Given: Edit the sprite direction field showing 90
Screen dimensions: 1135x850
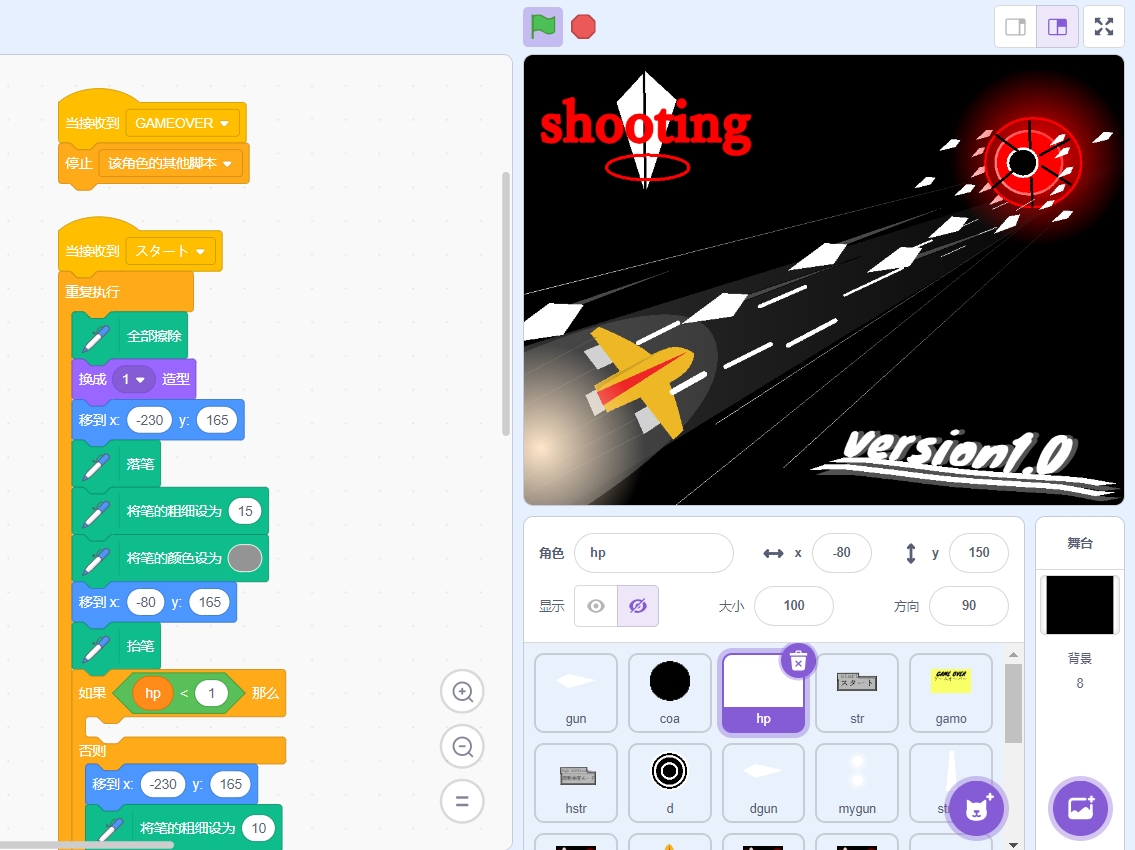Looking at the screenshot, I should (x=969, y=606).
